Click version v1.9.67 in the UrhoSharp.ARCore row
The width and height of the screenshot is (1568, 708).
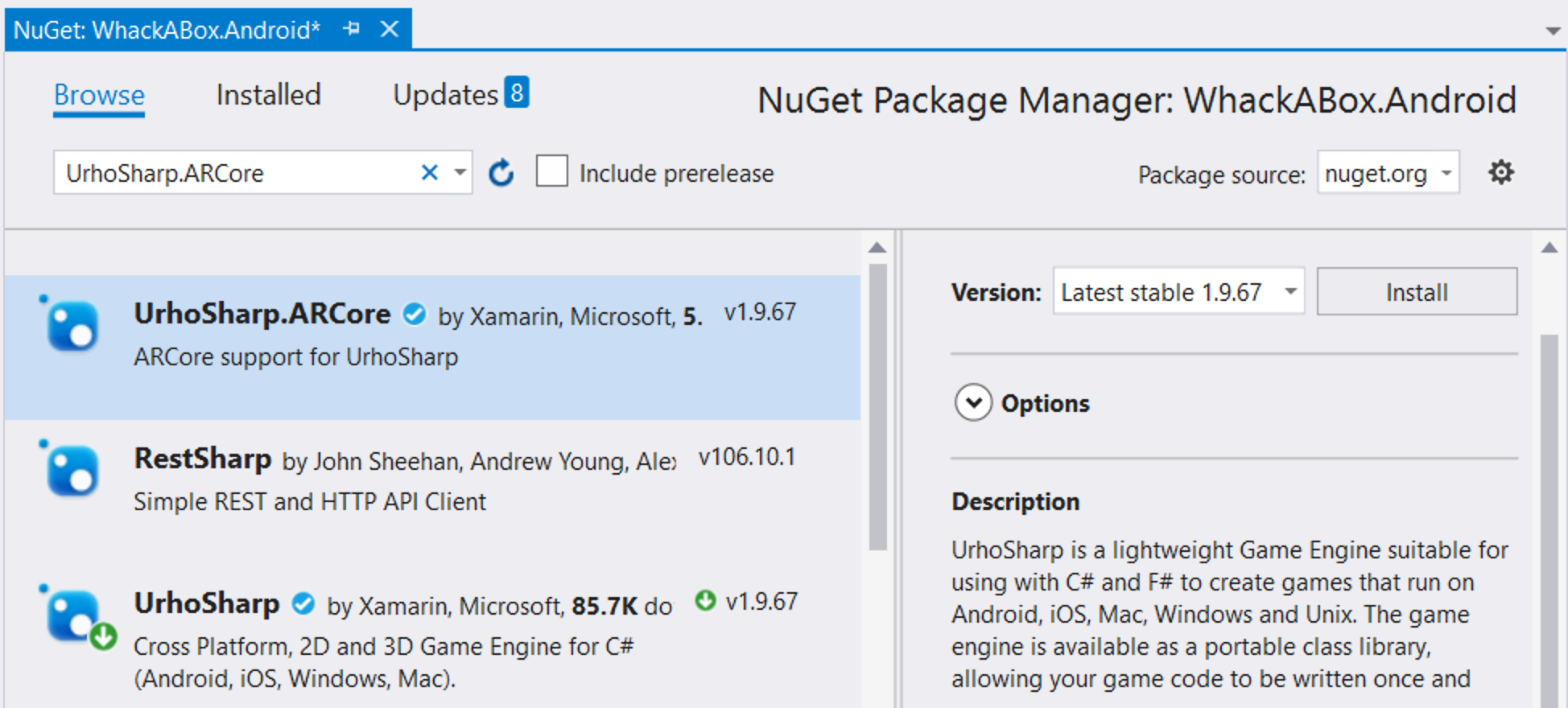(760, 312)
